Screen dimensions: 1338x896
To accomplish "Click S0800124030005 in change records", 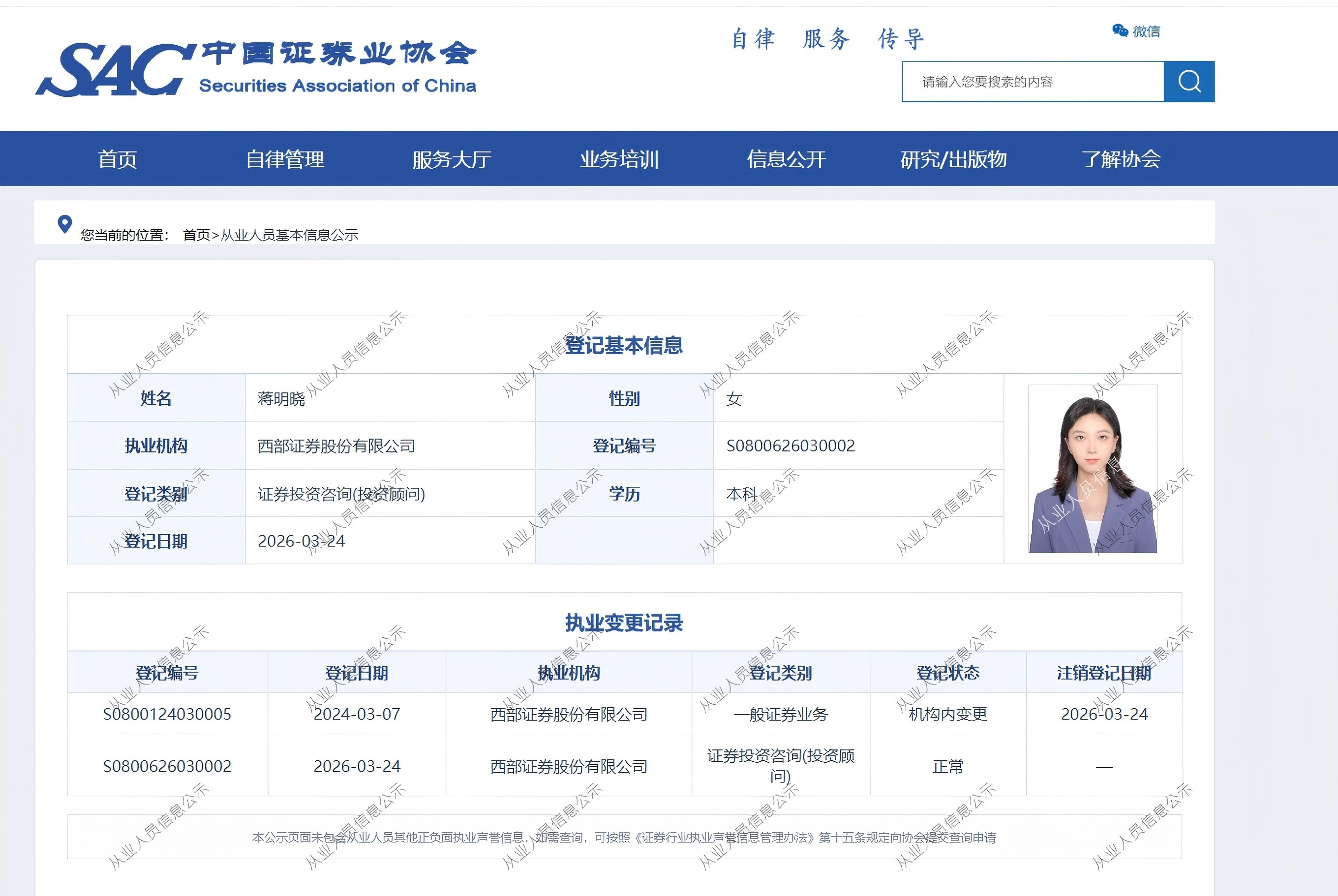I will pos(167,714).
